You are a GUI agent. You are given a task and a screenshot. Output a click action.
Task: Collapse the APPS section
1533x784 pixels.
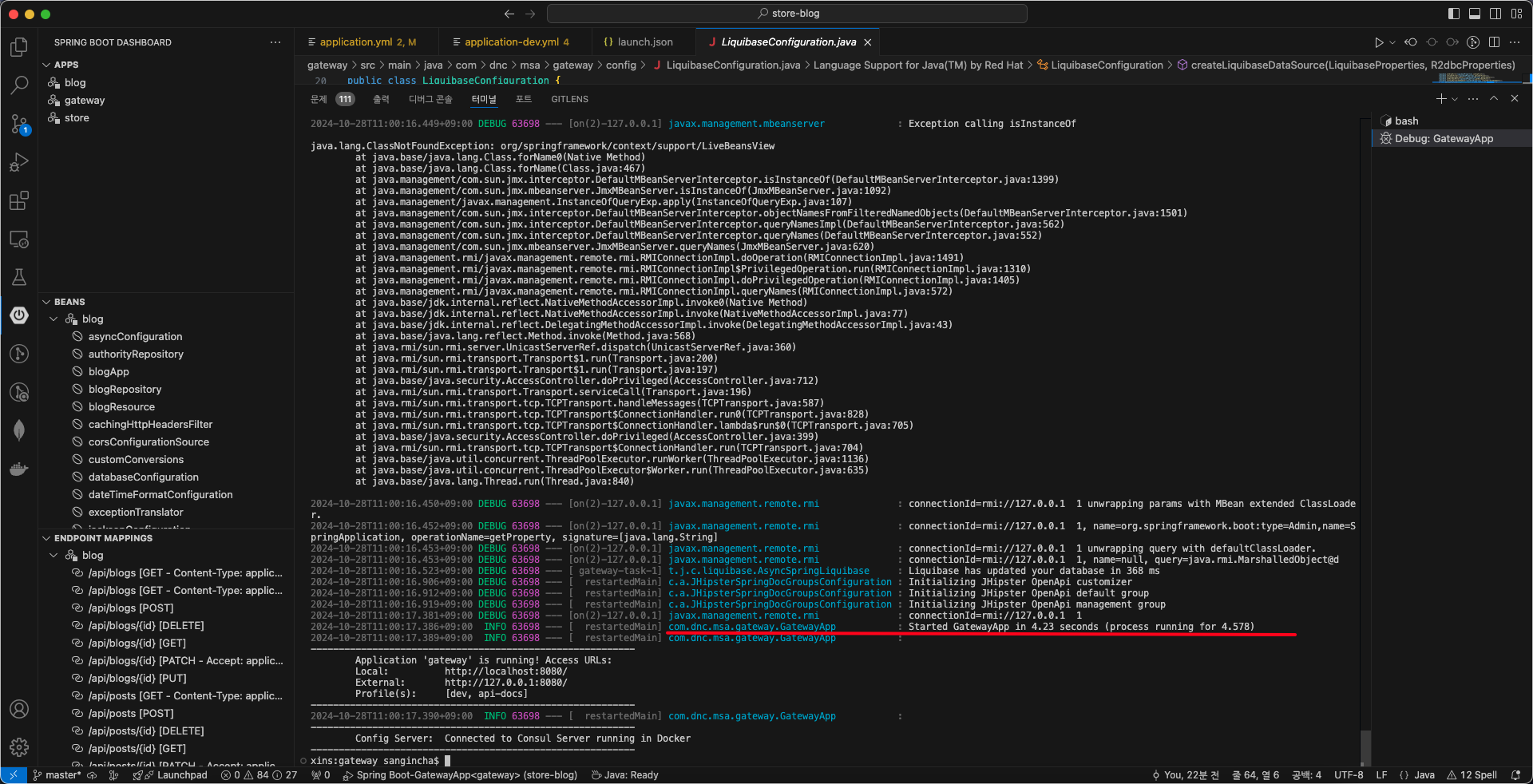pos(46,65)
